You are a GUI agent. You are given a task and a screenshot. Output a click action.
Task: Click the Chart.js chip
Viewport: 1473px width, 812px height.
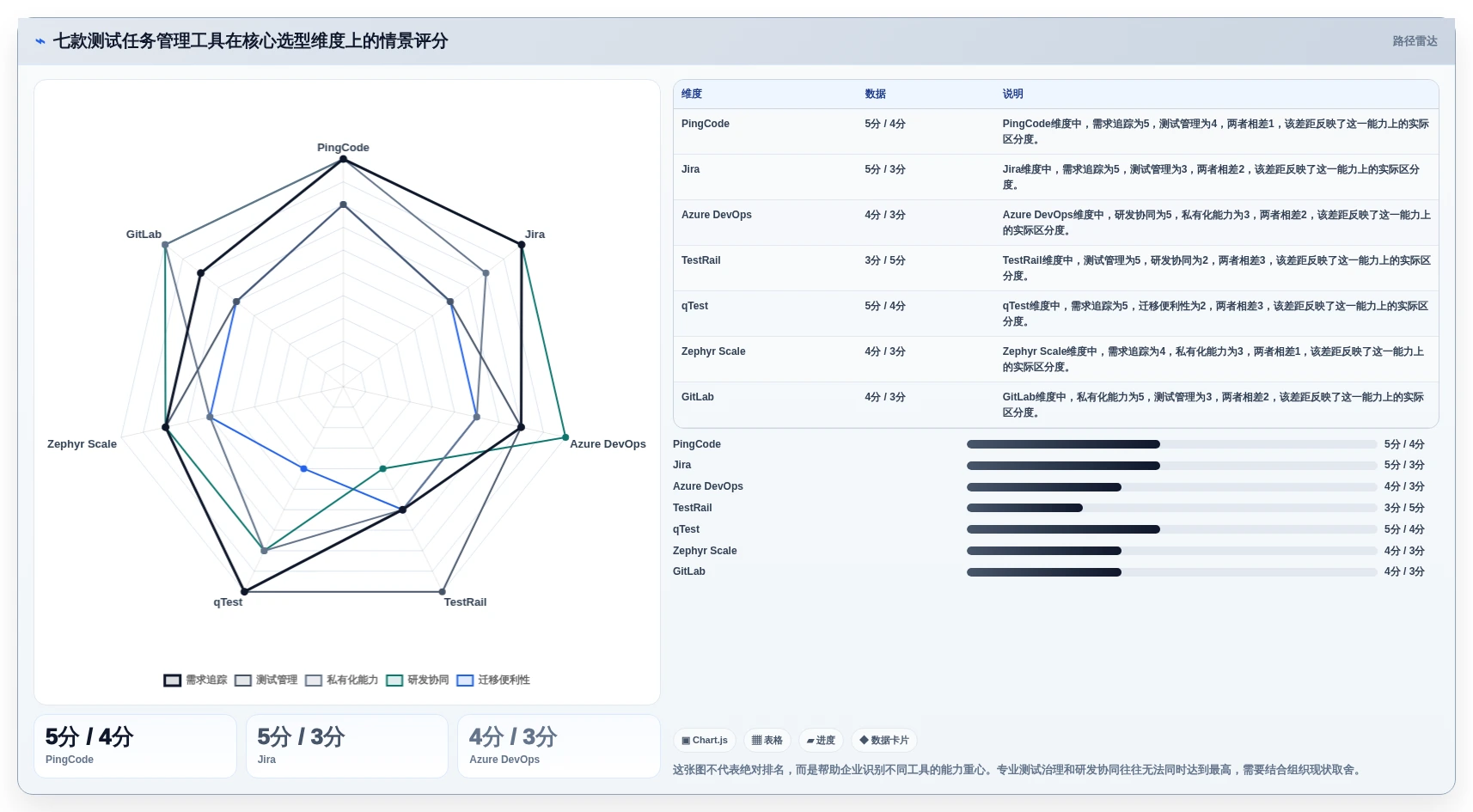point(705,740)
